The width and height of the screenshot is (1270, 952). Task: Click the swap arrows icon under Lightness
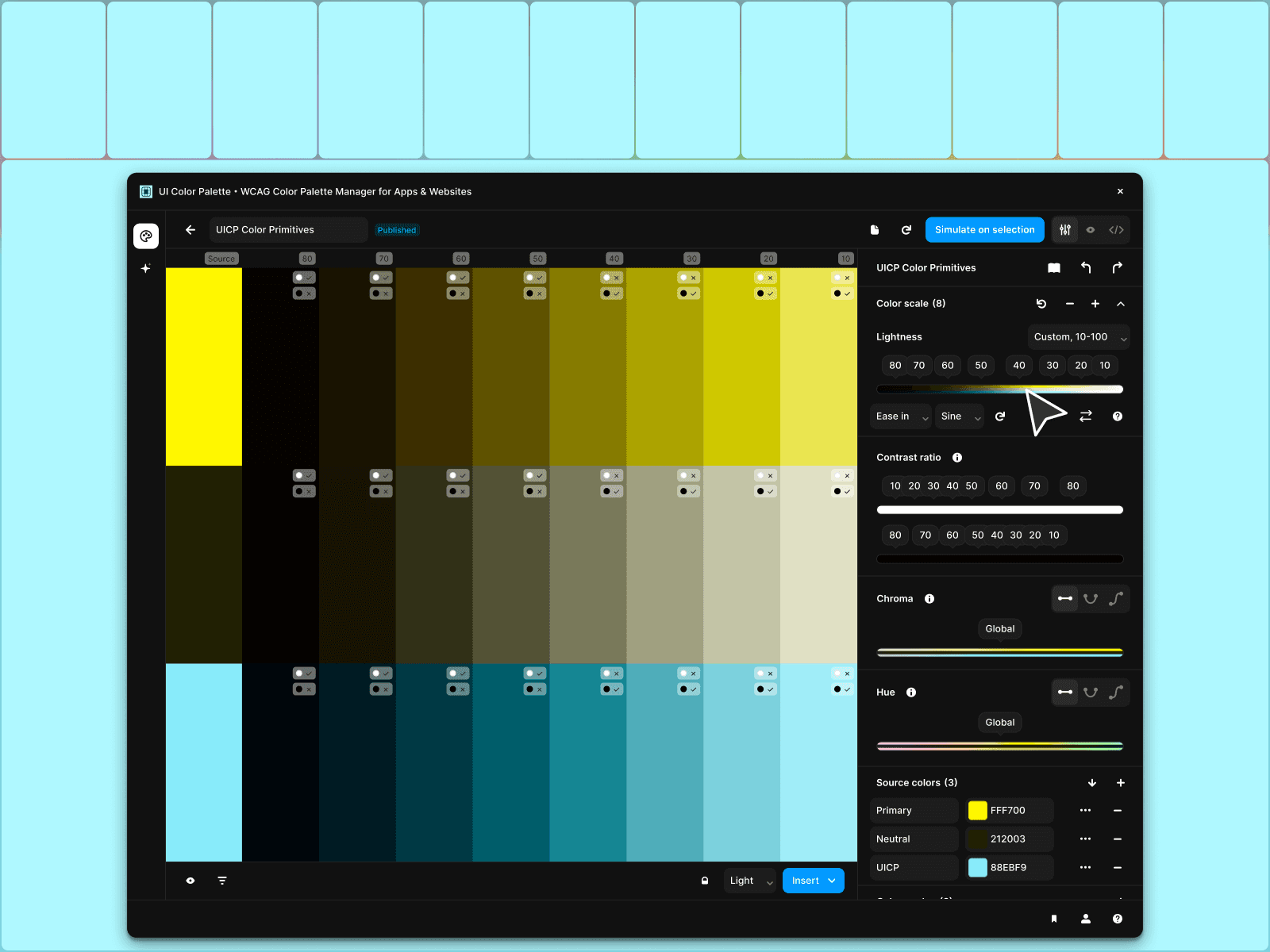(1086, 416)
